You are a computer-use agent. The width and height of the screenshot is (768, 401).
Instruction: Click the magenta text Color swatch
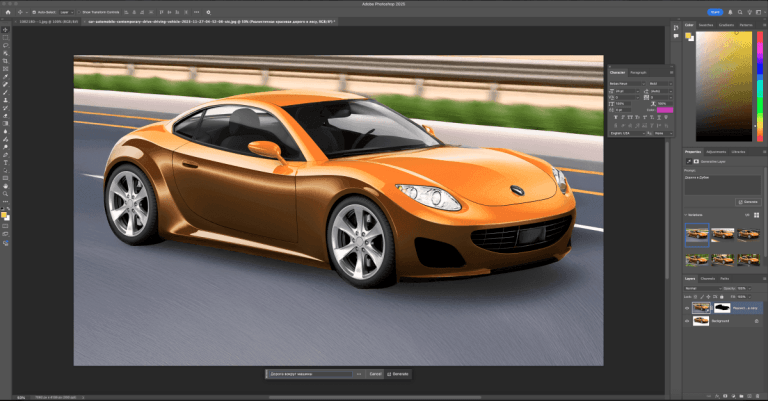tap(663, 109)
